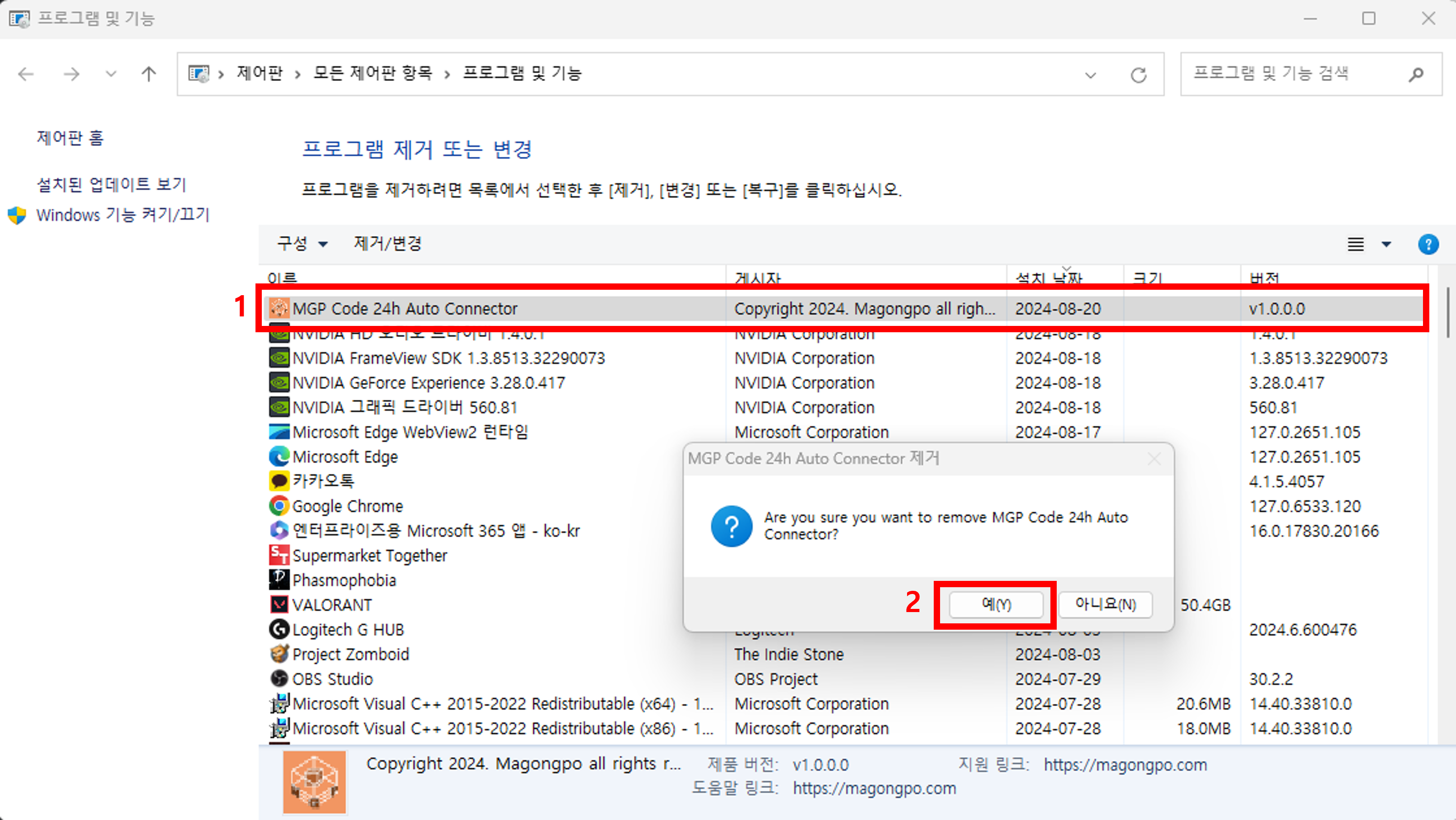Click the Google Chrome icon
This screenshot has width=1456, height=820.
click(279, 506)
